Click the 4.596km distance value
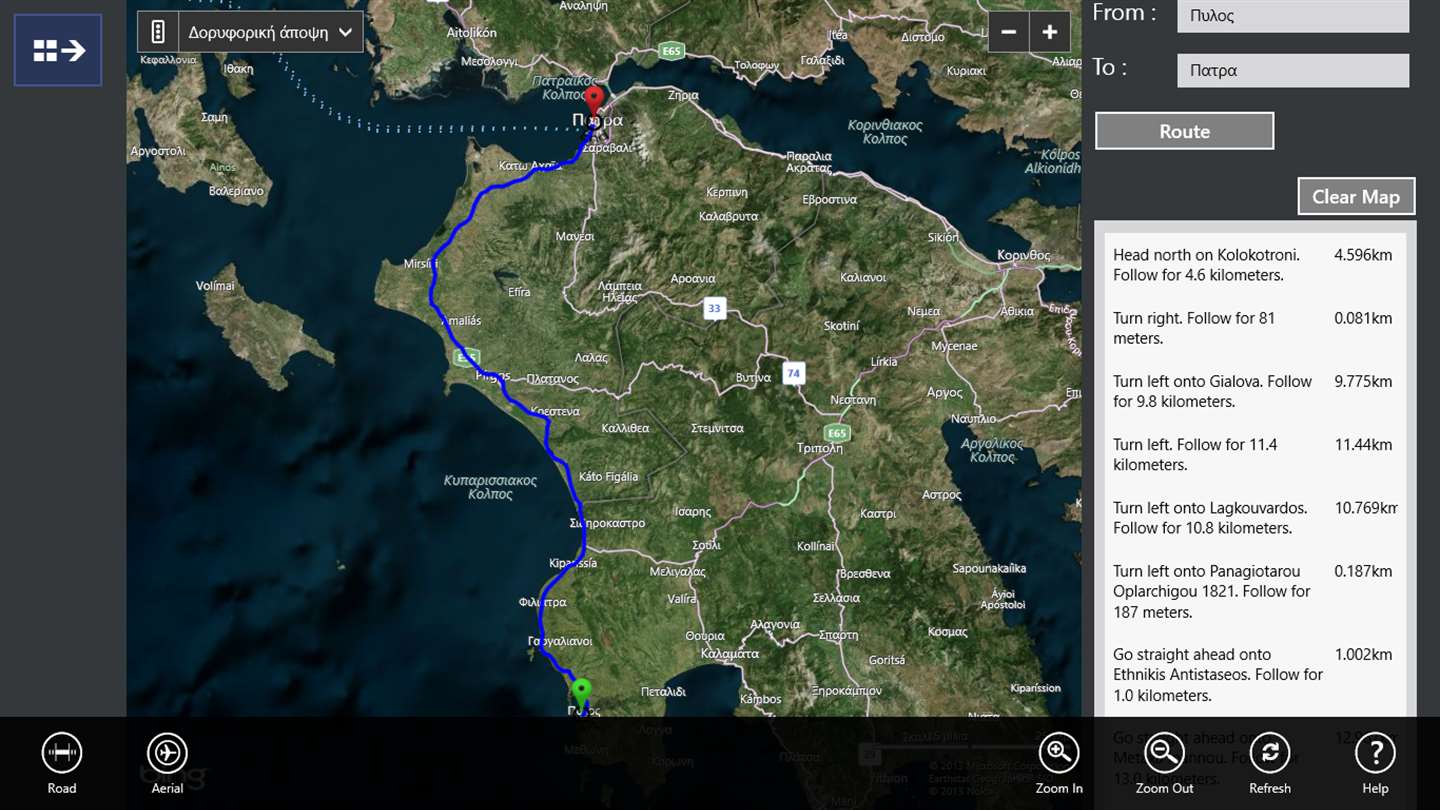 (x=1363, y=255)
